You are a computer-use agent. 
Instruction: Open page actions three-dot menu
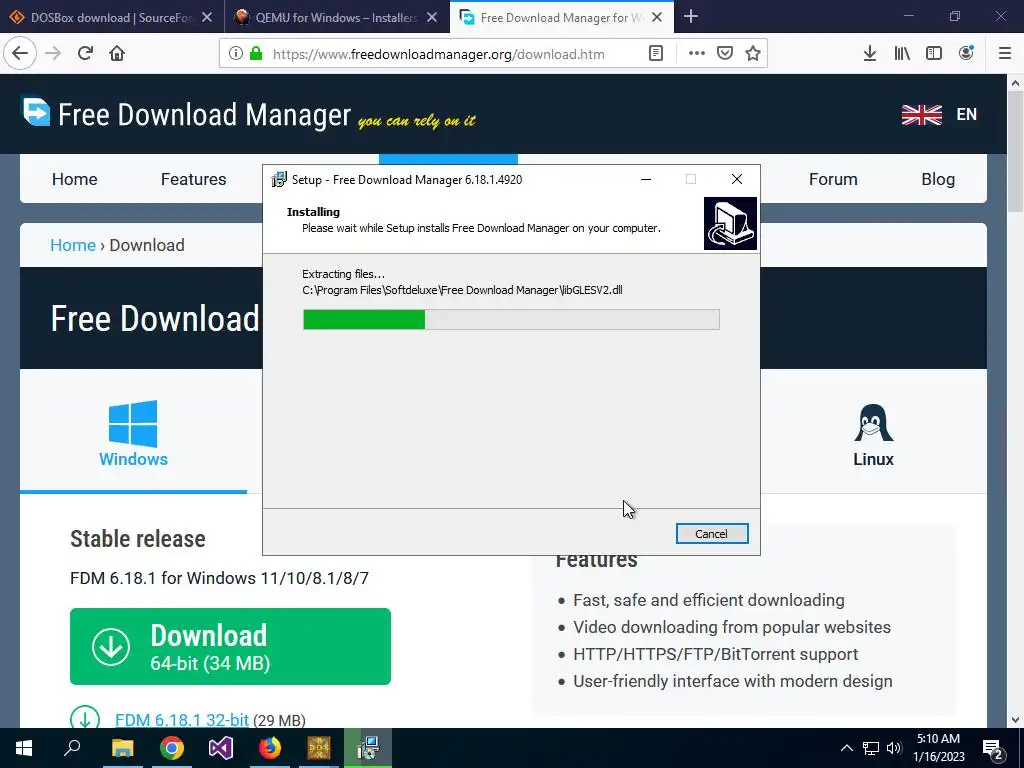(x=696, y=54)
